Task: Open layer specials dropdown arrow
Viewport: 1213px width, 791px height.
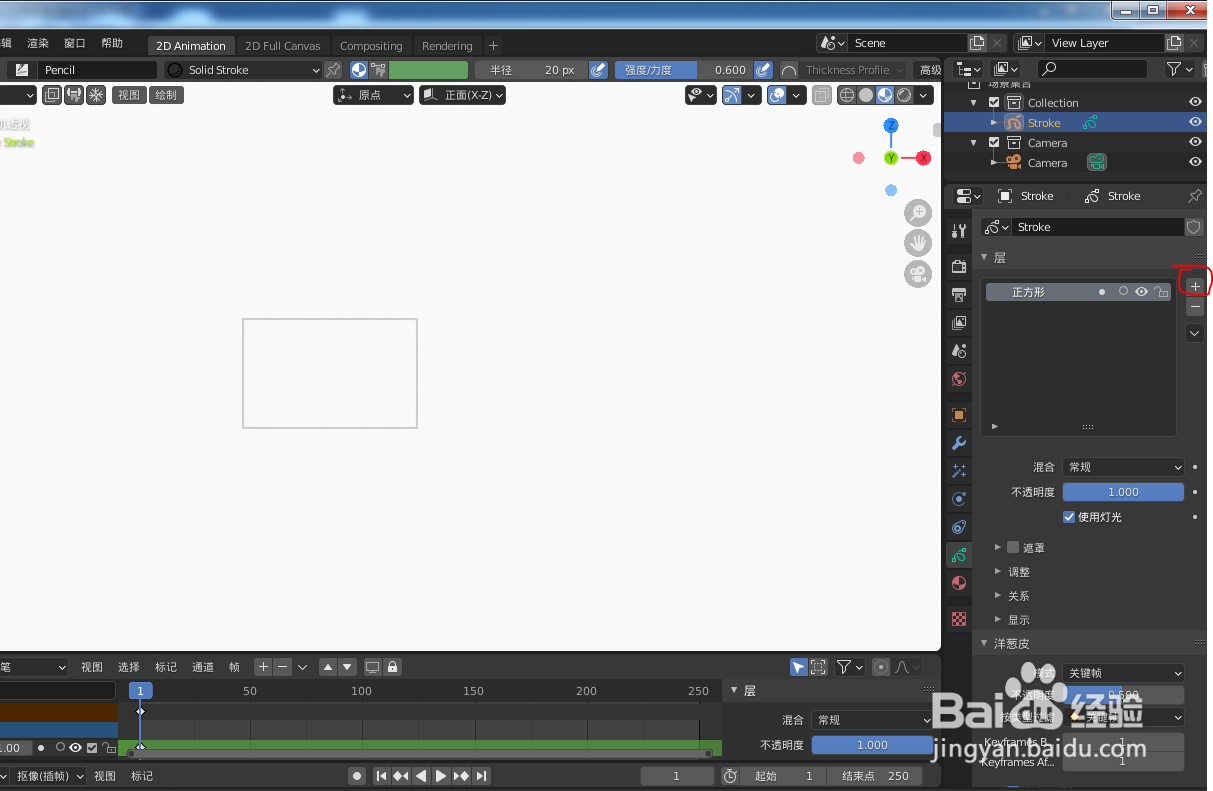Action: click(x=1195, y=333)
